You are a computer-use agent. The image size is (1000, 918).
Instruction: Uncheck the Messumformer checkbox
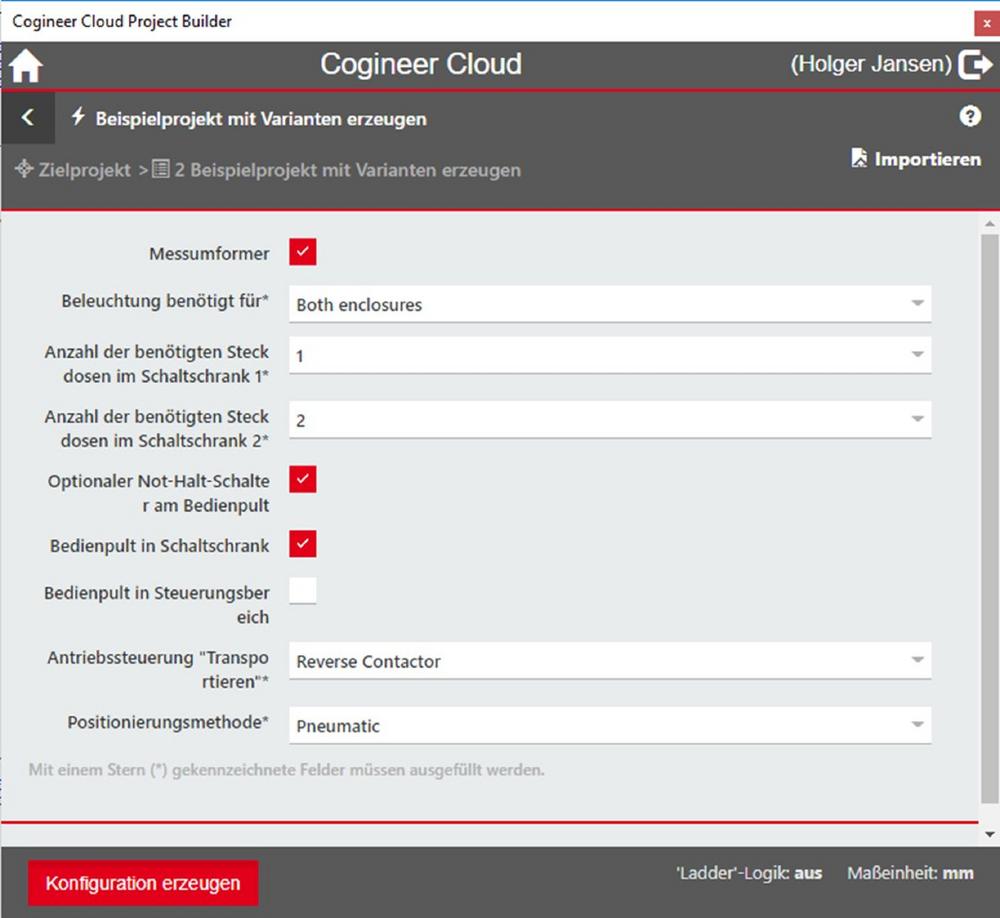click(303, 252)
